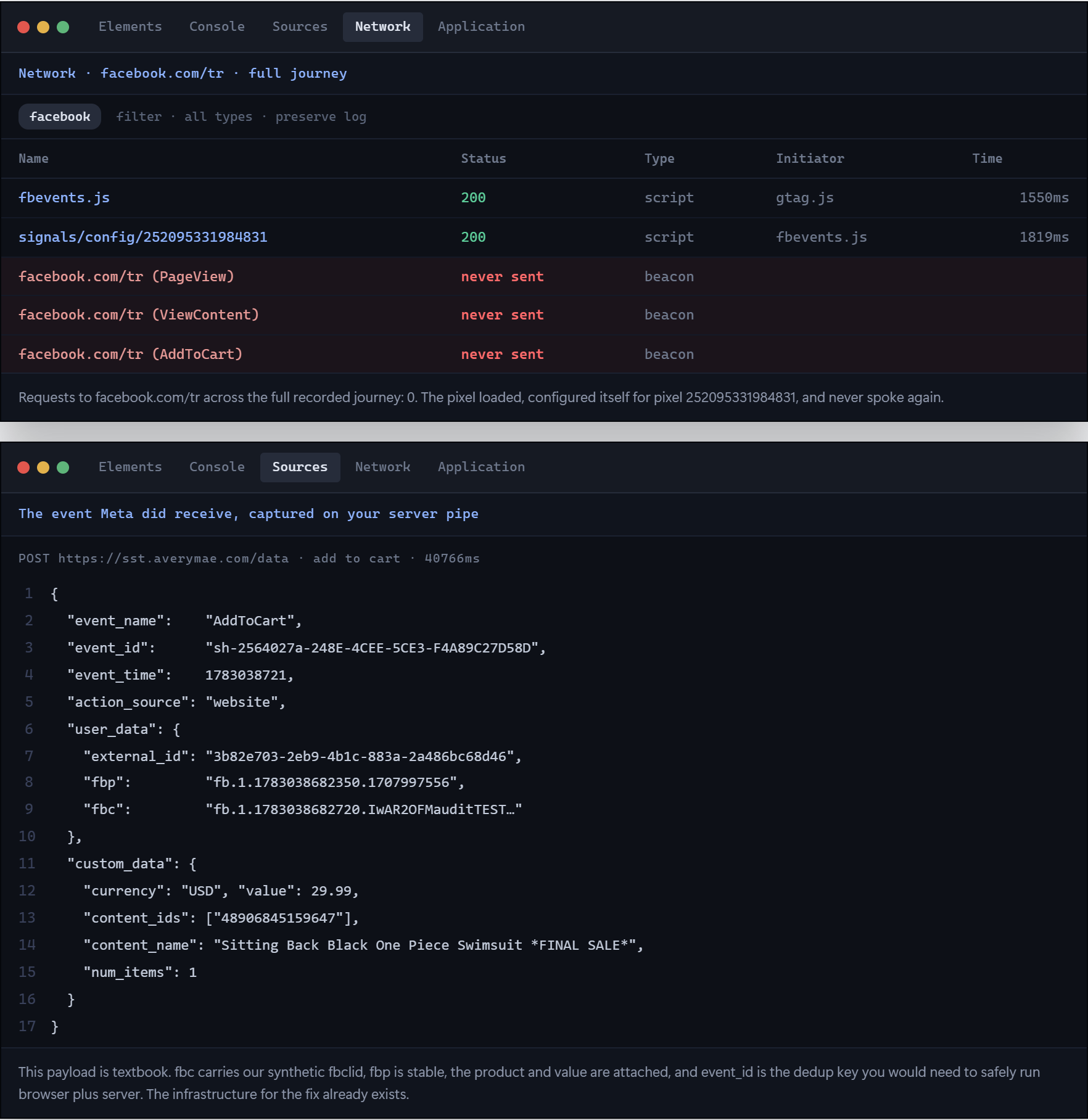The height and width of the screenshot is (1120, 1088).
Task: Open Elements tab in bottom panel
Action: 130,467
